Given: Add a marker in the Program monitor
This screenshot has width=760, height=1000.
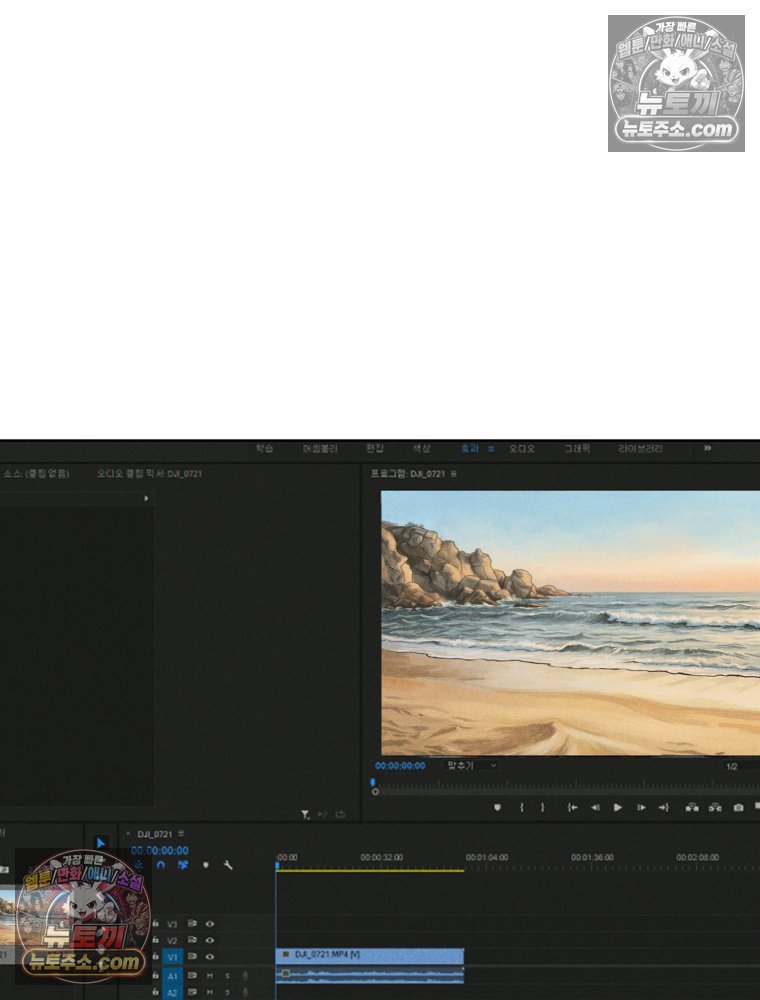Looking at the screenshot, I should 497,807.
